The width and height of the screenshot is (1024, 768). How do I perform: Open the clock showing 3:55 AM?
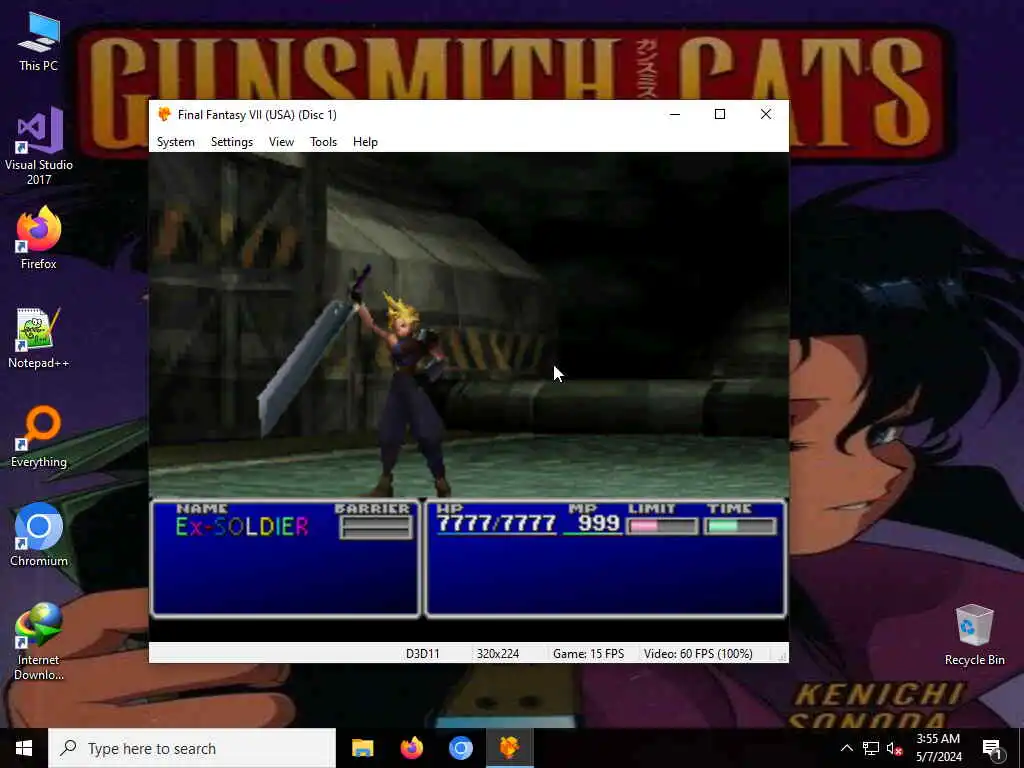pos(938,748)
